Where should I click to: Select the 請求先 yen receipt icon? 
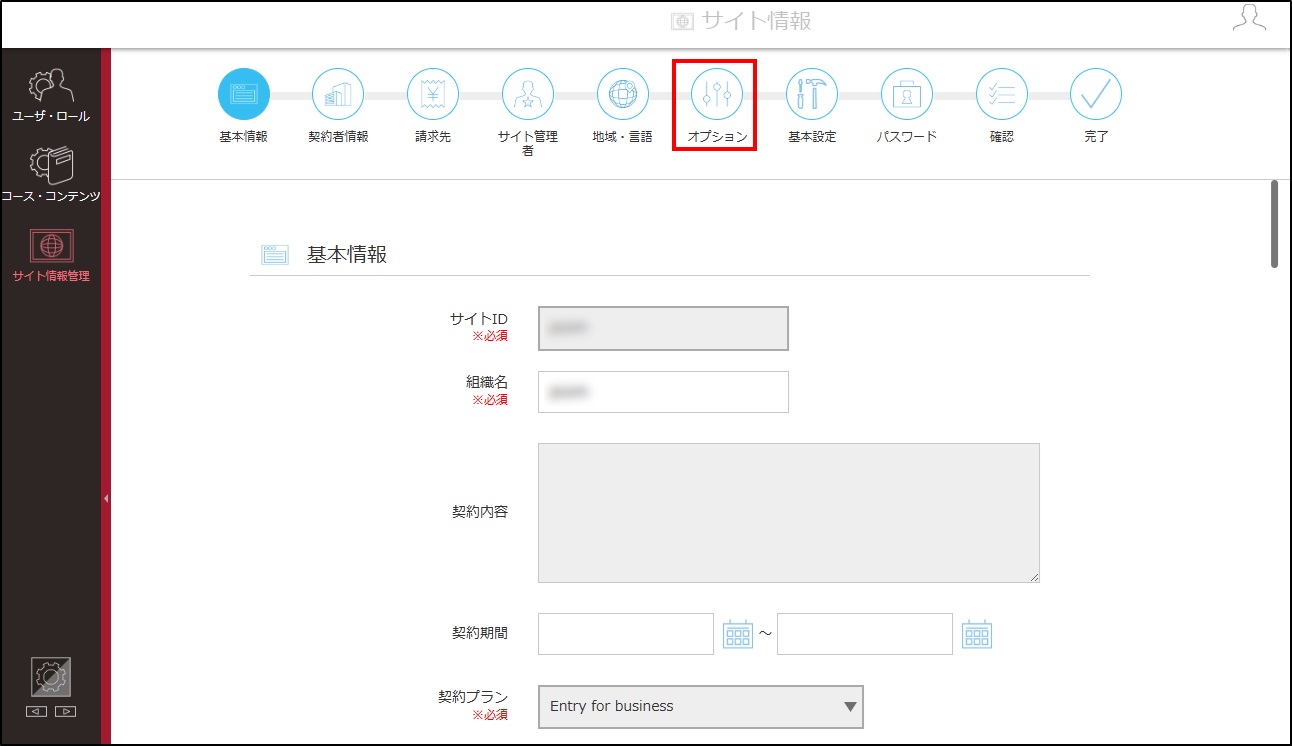pos(433,94)
